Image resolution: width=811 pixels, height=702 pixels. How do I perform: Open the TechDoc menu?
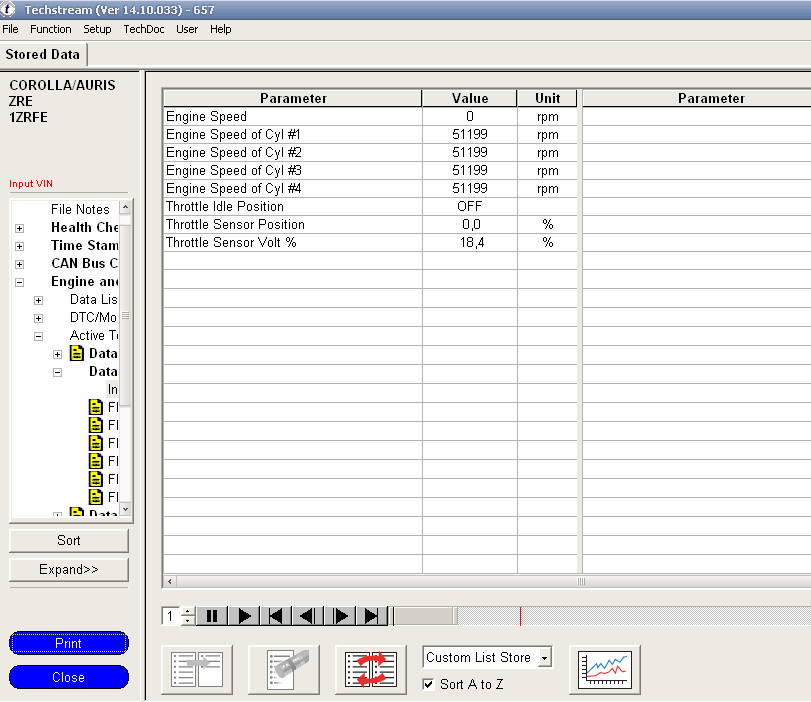[x=143, y=29]
